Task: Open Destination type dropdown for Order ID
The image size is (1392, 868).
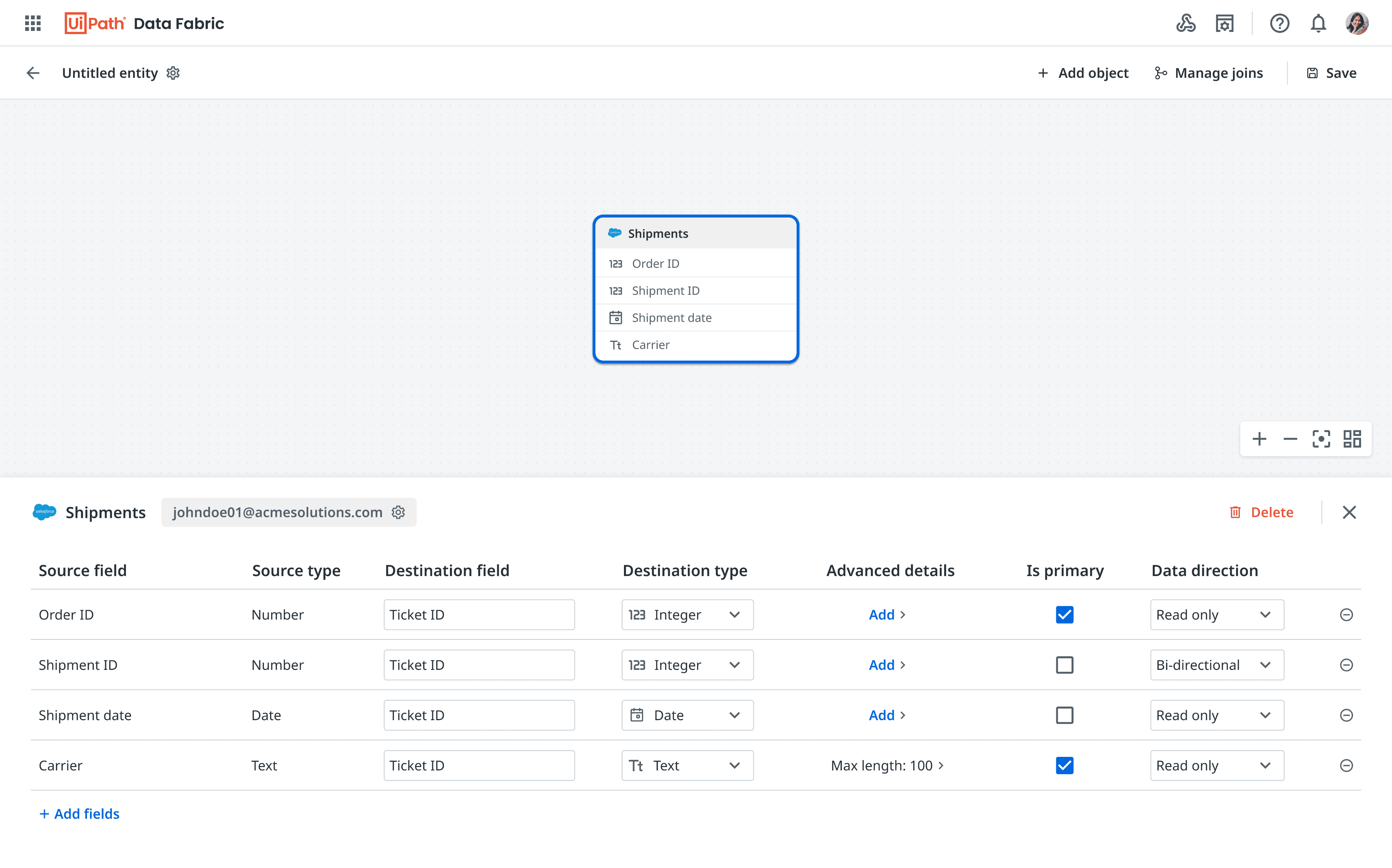Action: tap(687, 615)
